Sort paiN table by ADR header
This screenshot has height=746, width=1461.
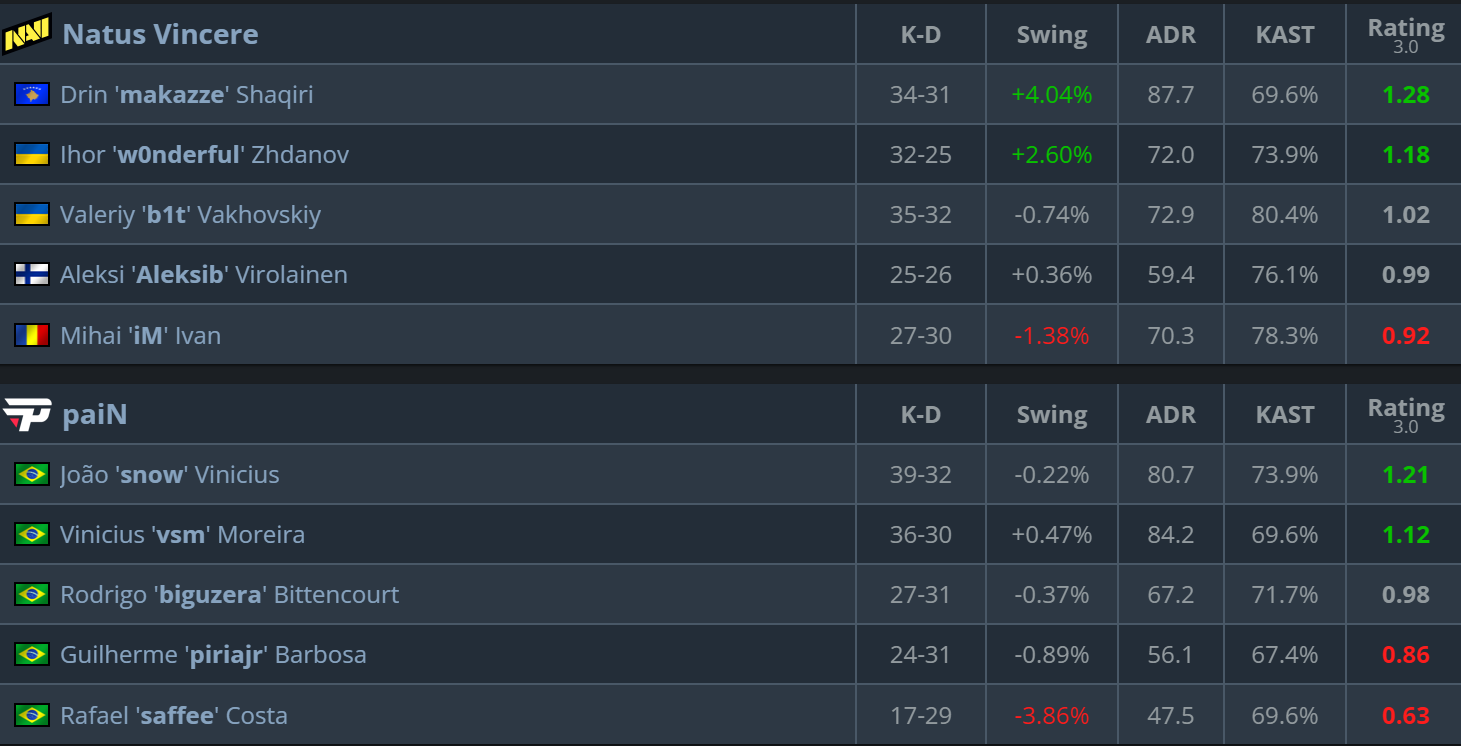(x=1171, y=414)
